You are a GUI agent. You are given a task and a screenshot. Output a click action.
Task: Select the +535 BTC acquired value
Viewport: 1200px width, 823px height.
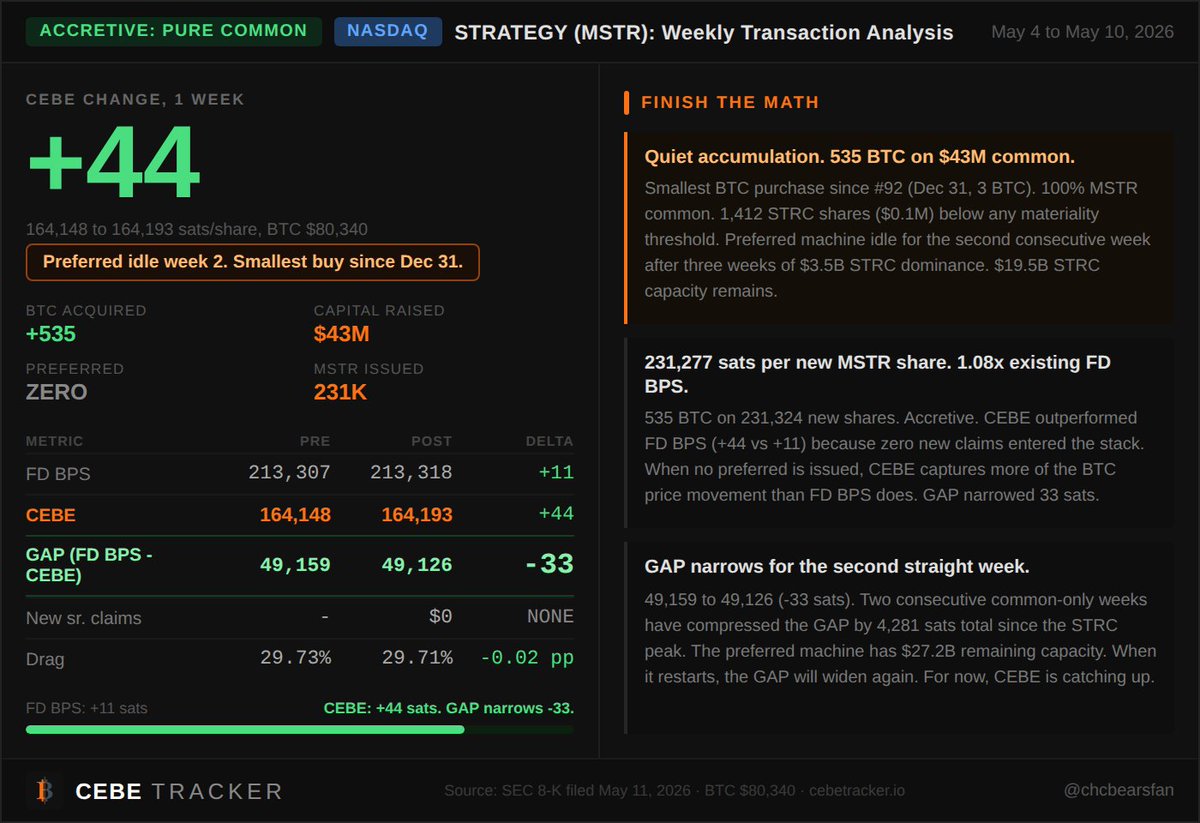coord(51,334)
